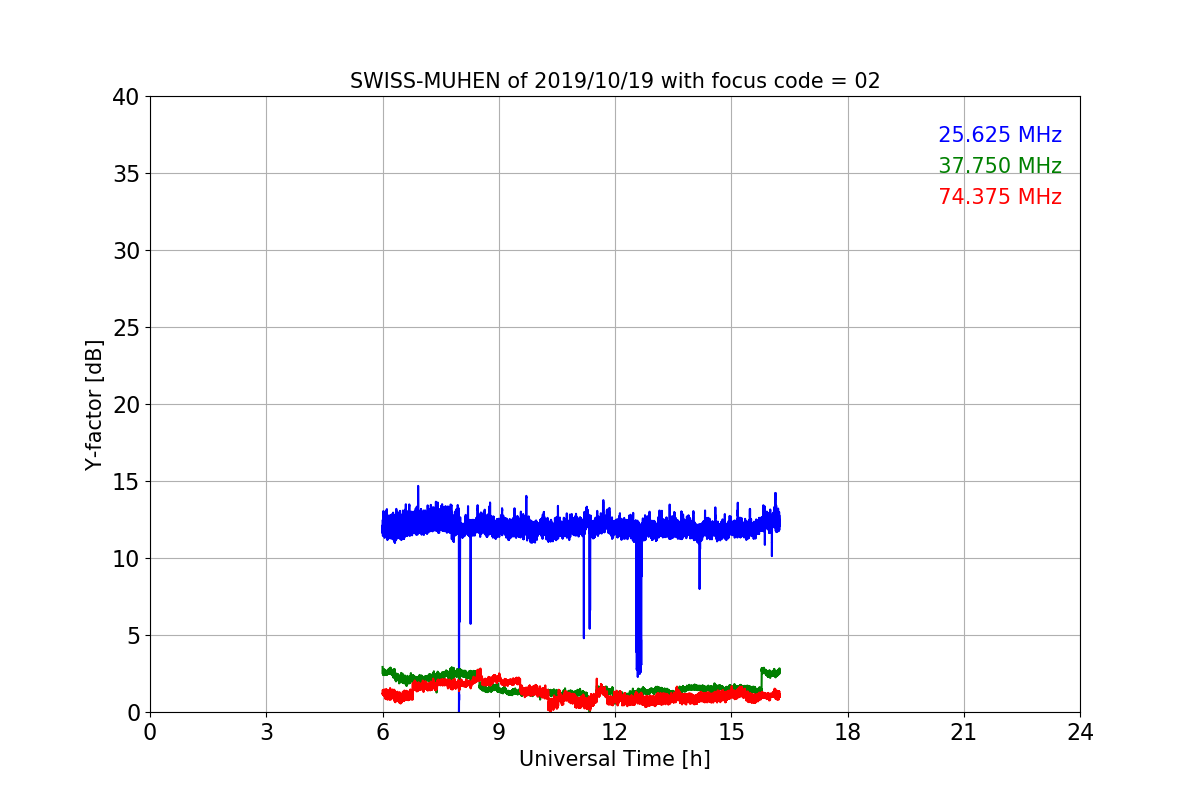Click y-axis tick value 35
The image size is (1200, 800).
click(126, 174)
